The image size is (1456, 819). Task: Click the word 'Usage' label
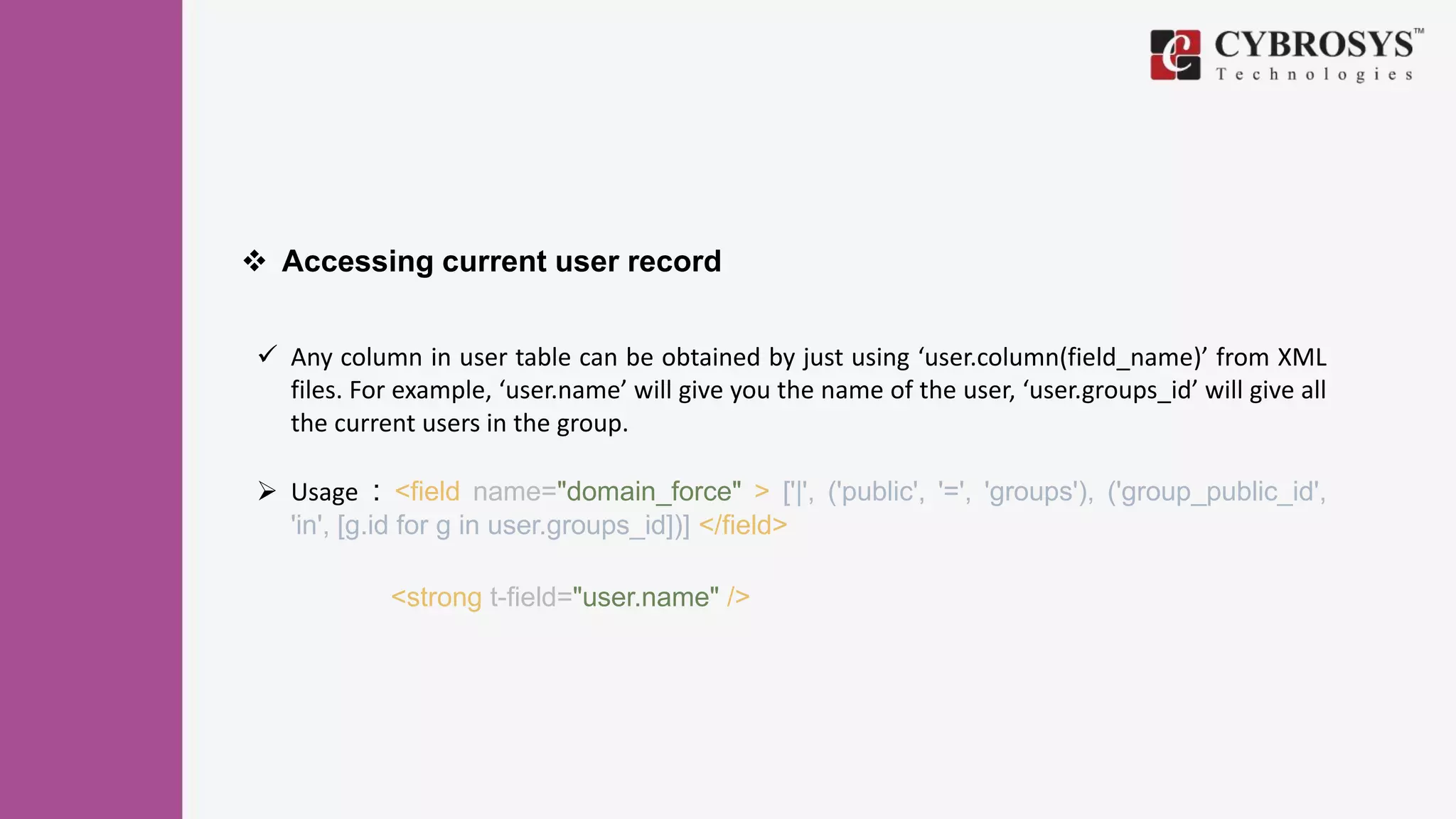(324, 492)
